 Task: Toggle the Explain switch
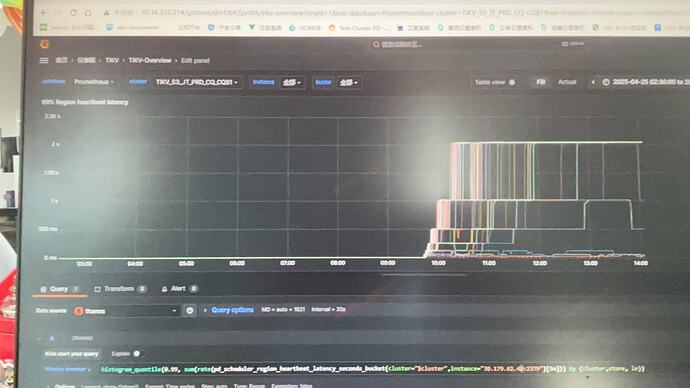pyautogui.click(x=137, y=354)
